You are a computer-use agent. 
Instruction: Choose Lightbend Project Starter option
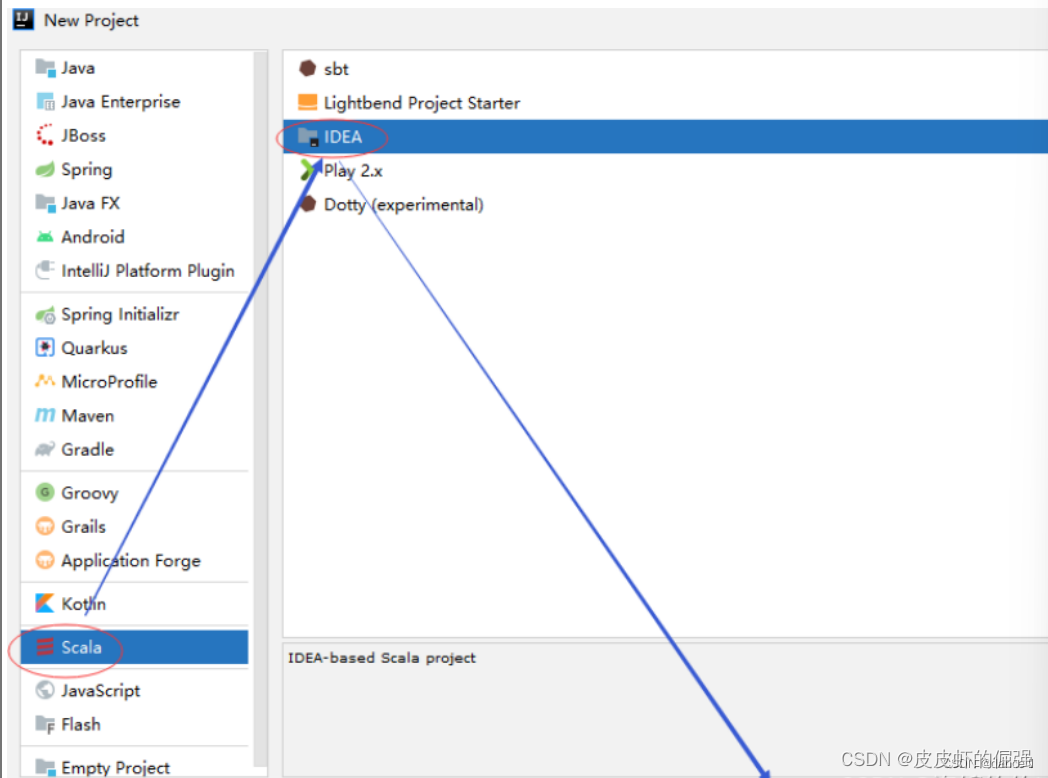point(422,103)
